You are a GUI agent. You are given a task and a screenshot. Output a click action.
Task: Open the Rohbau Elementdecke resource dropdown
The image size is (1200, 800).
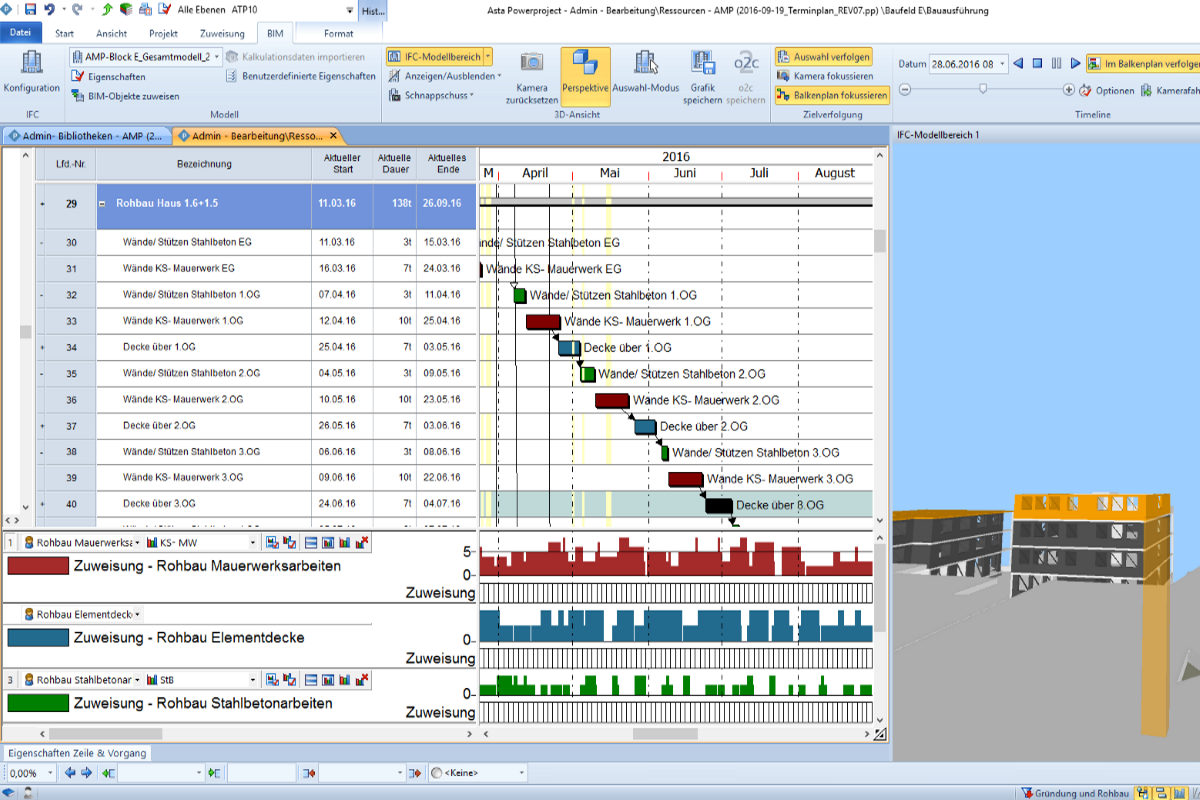(x=137, y=614)
